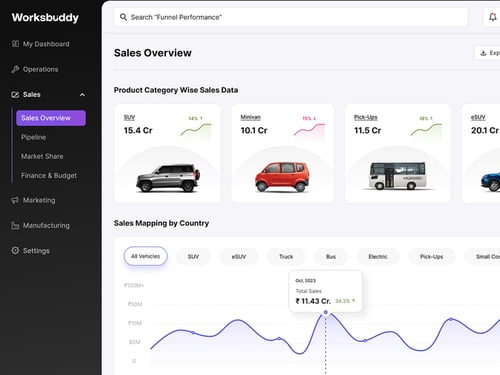Open the SUV category link
The height and width of the screenshot is (375, 500).
tap(129, 117)
